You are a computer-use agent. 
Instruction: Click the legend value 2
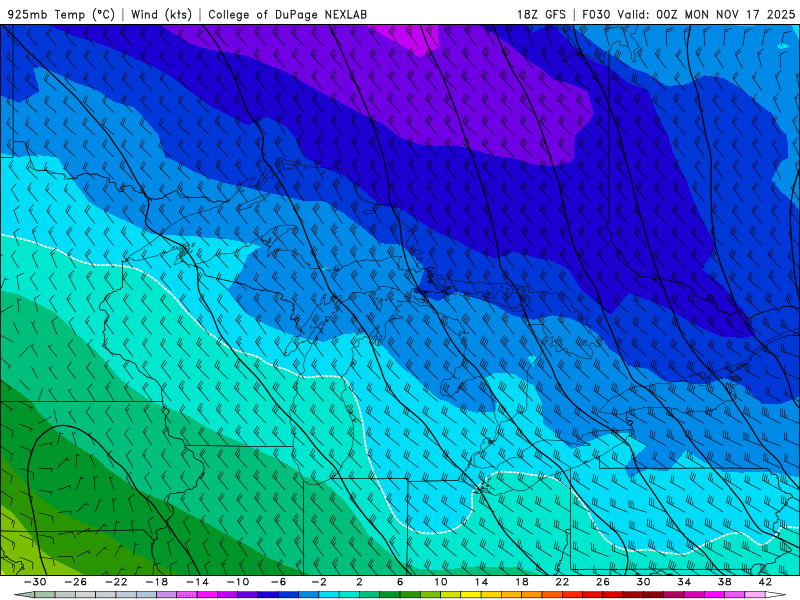pos(360,582)
